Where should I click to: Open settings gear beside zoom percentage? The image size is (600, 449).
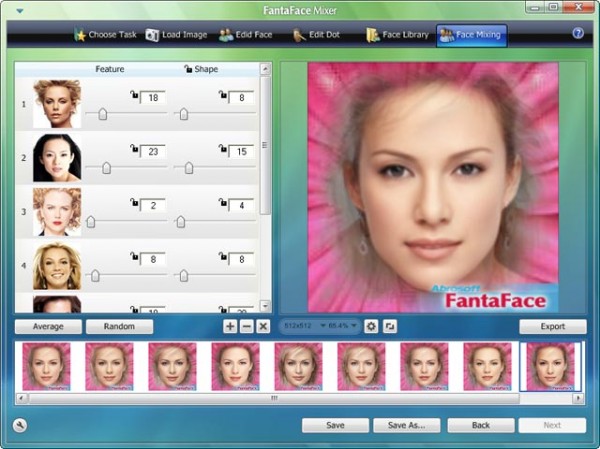[x=371, y=326]
